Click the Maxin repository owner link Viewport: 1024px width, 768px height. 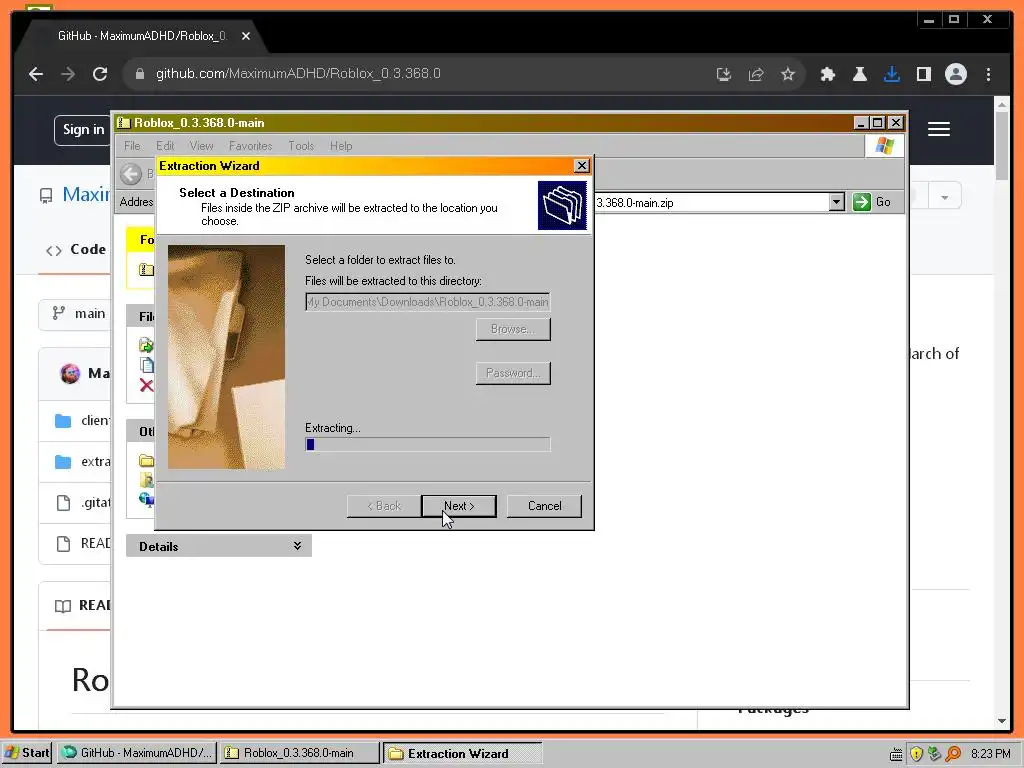point(86,194)
